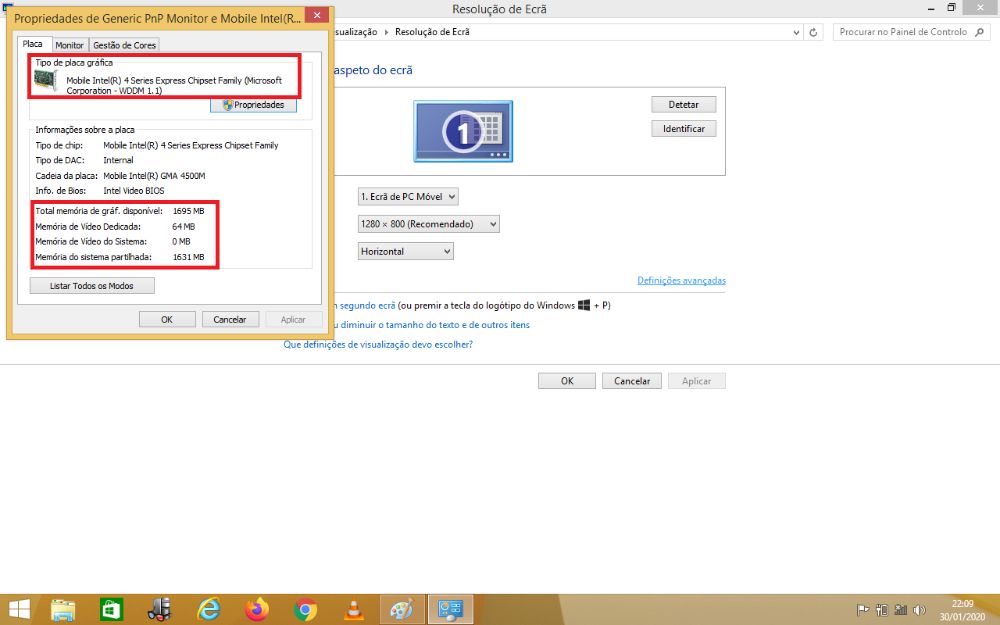Close the adapter properties dialog

(x=317, y=15)
